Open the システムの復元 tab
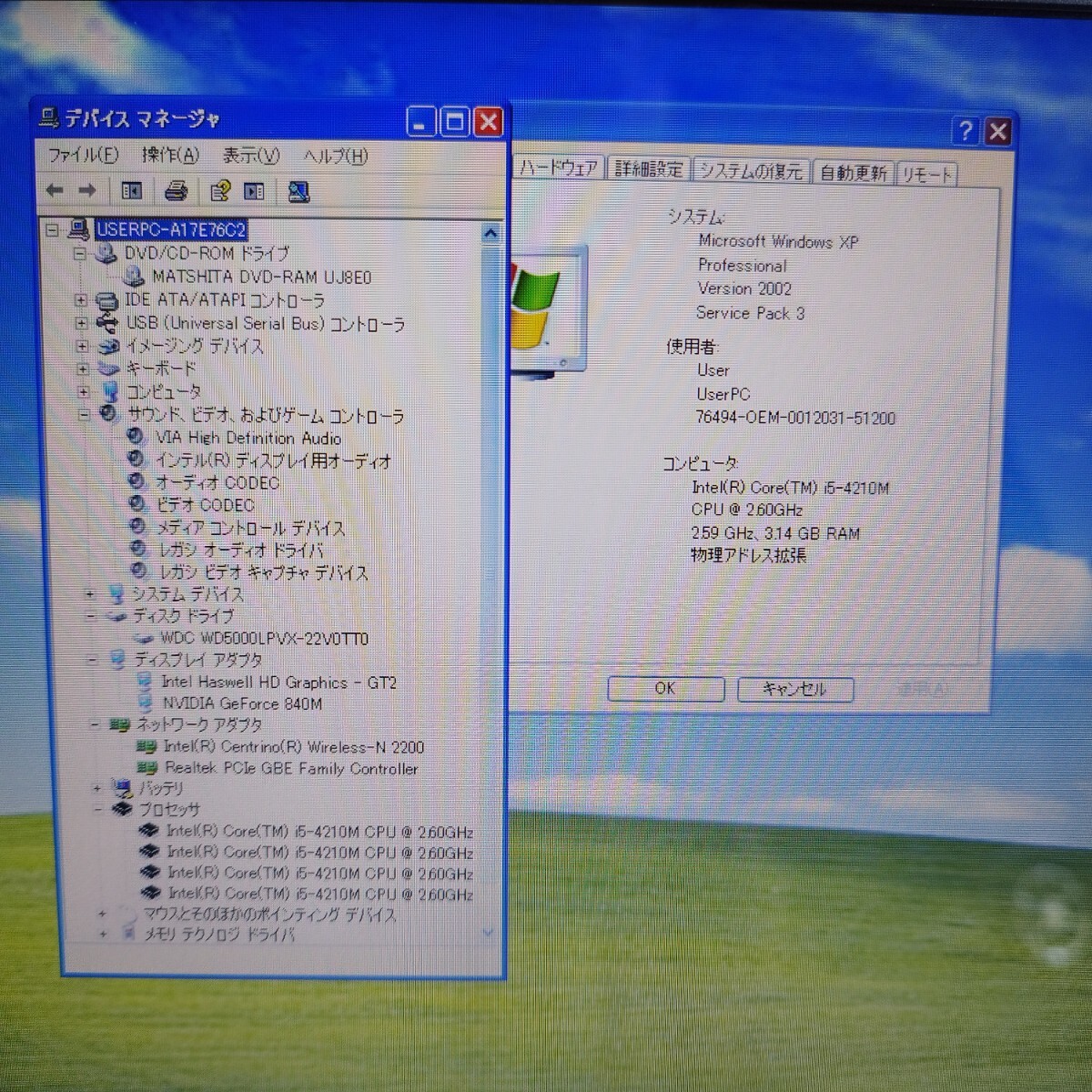Image resolution: width=1092 pixels, height=1092 pixels. pyautogui.click(x=751, y=171)
